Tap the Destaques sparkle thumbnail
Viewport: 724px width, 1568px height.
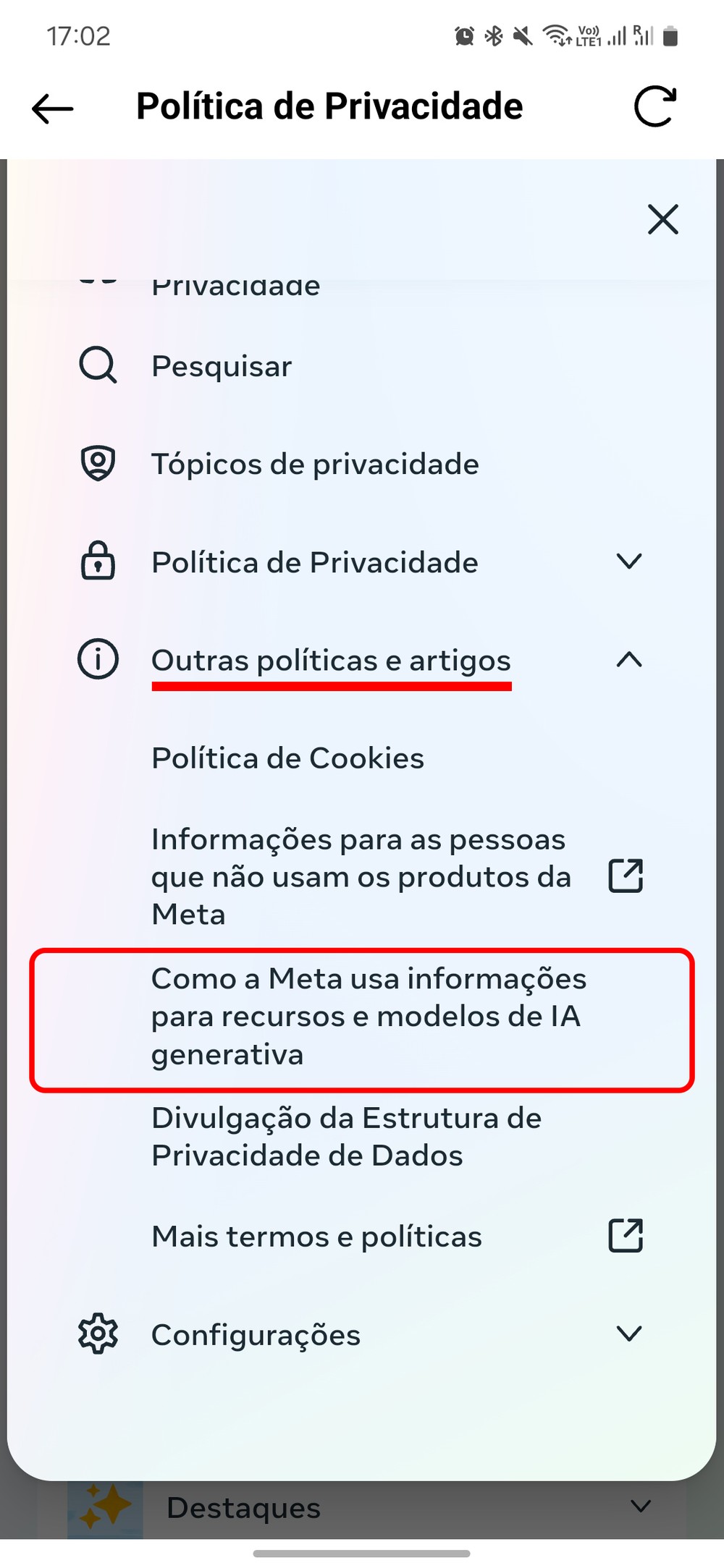(x=106, y=1507)
